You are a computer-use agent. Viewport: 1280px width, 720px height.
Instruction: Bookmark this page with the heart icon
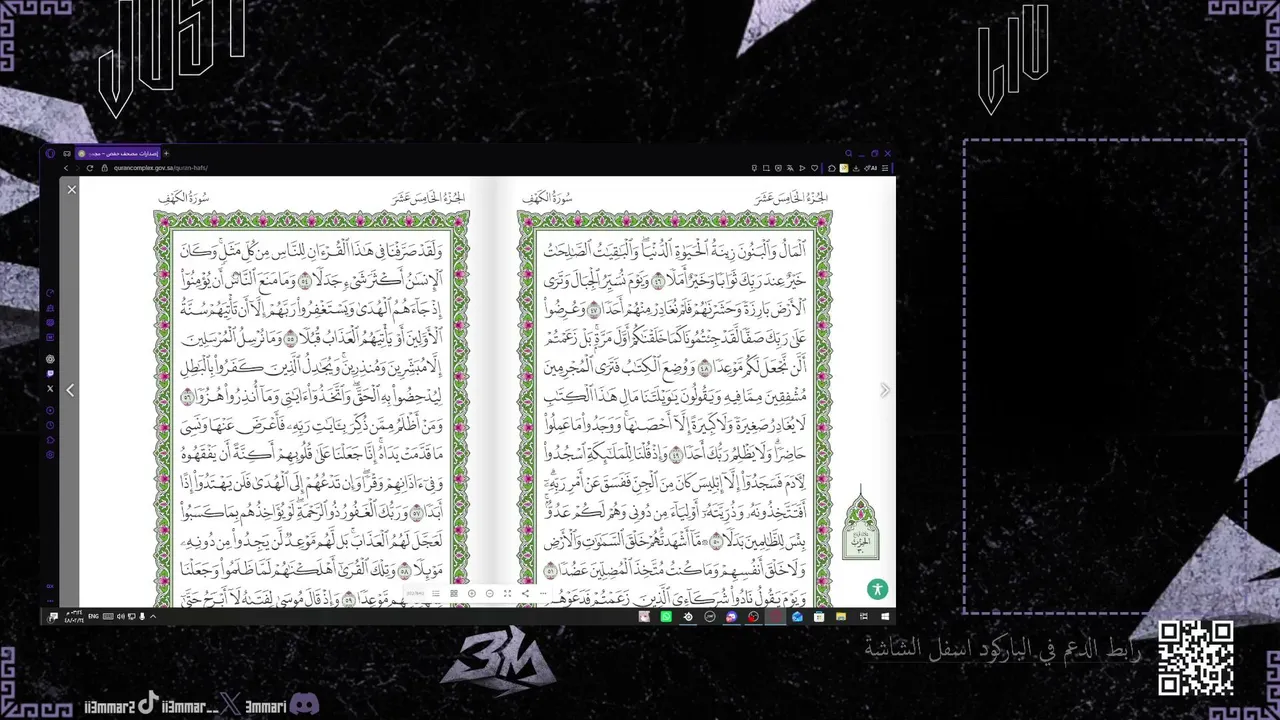point(816,168)
